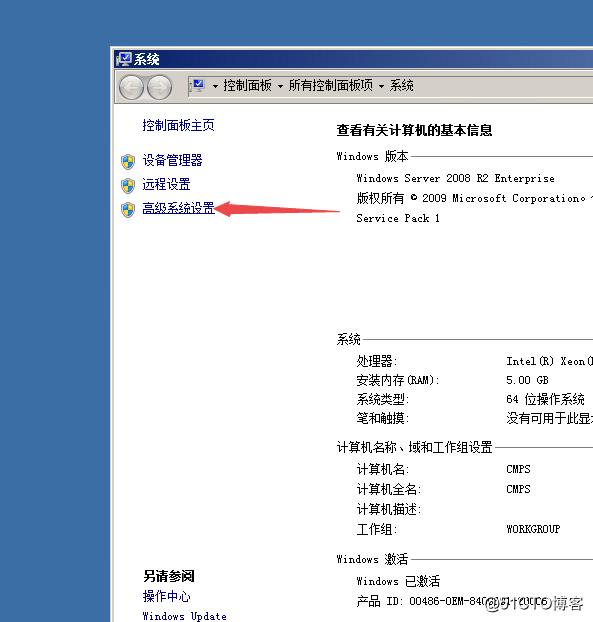Click the 5.00 GB RAM value
Screen dimensions: 593x622
527,380
